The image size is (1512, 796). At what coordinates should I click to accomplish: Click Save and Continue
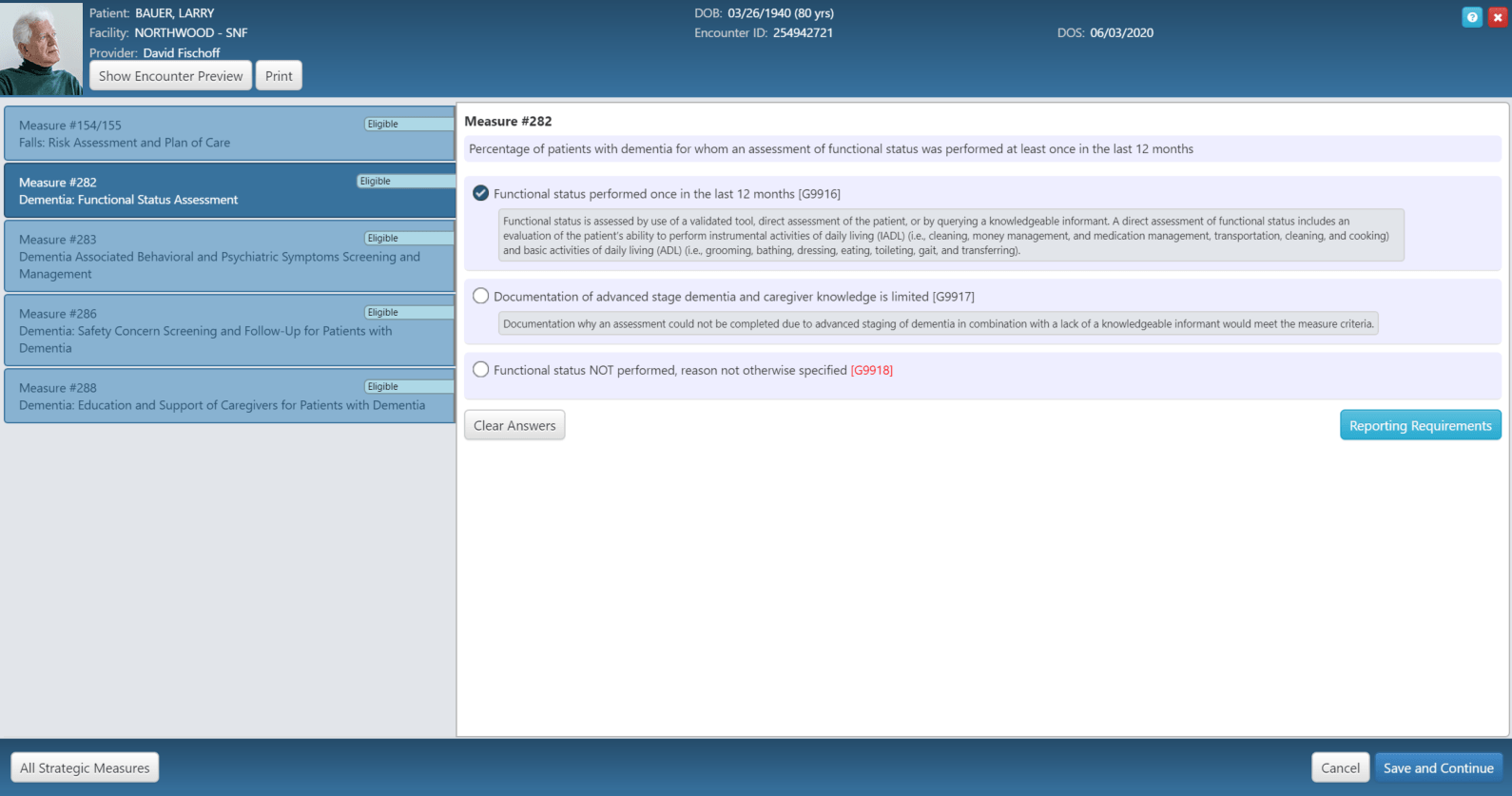click(x=1438, y=767)
